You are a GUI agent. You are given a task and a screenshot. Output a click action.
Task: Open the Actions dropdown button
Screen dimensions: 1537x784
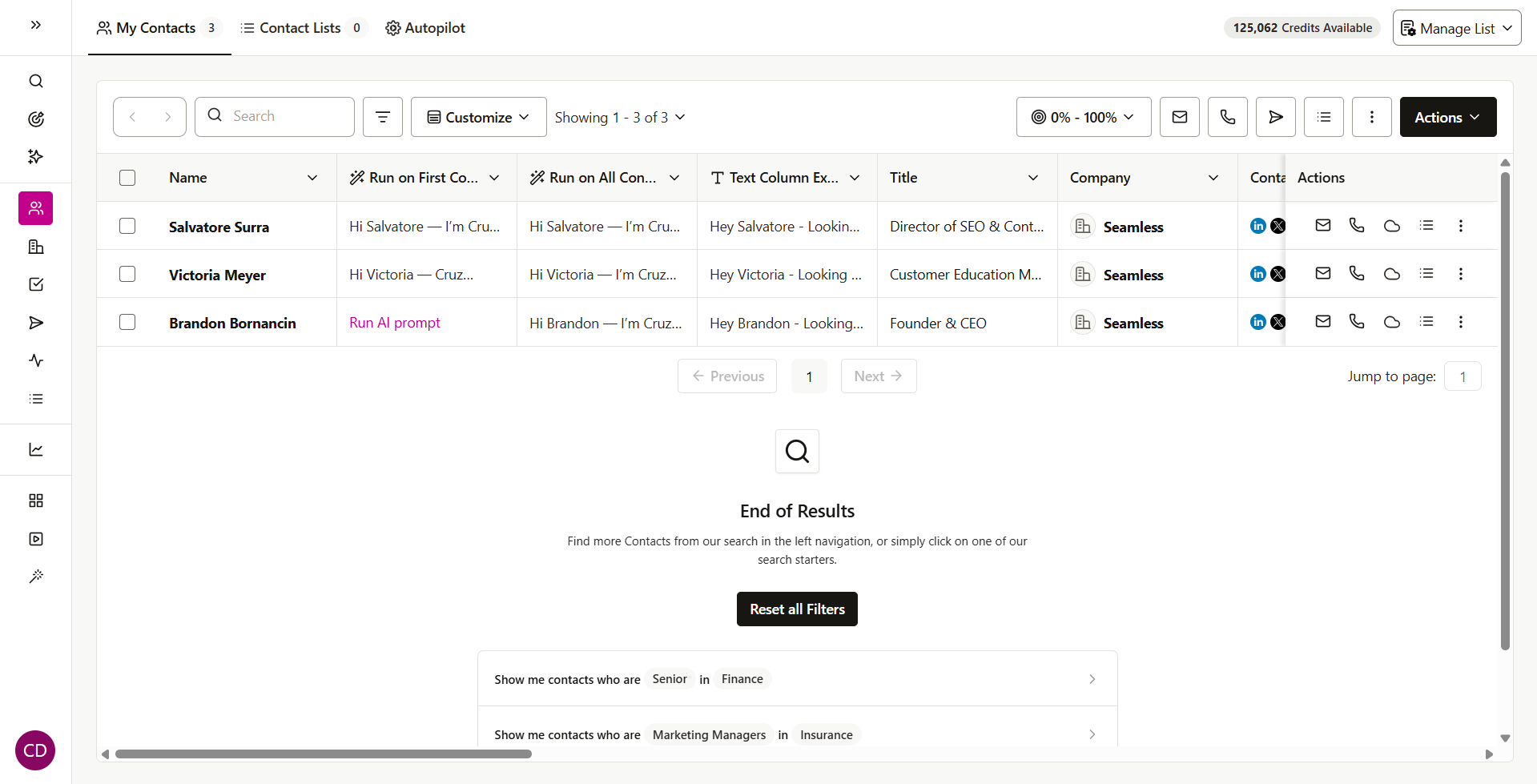pyautogui.click(x=1448, y=117)
